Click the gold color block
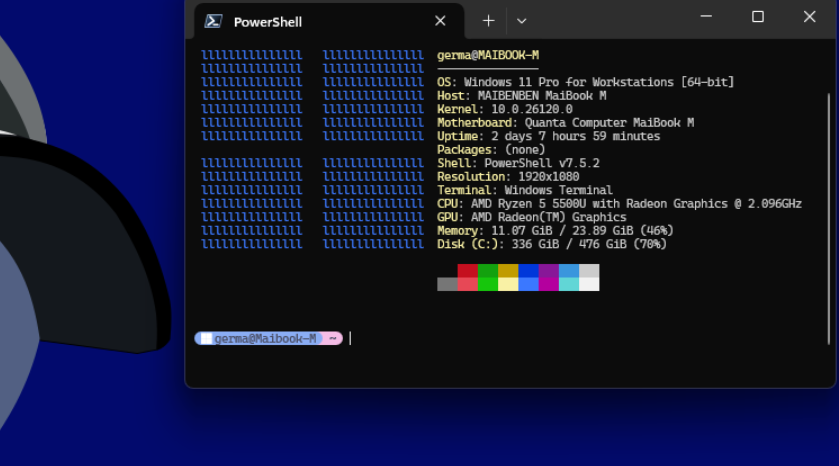Image resolution: width=839 pixels, height=466 pixels. pyautogui.click(x=508, y=271)
